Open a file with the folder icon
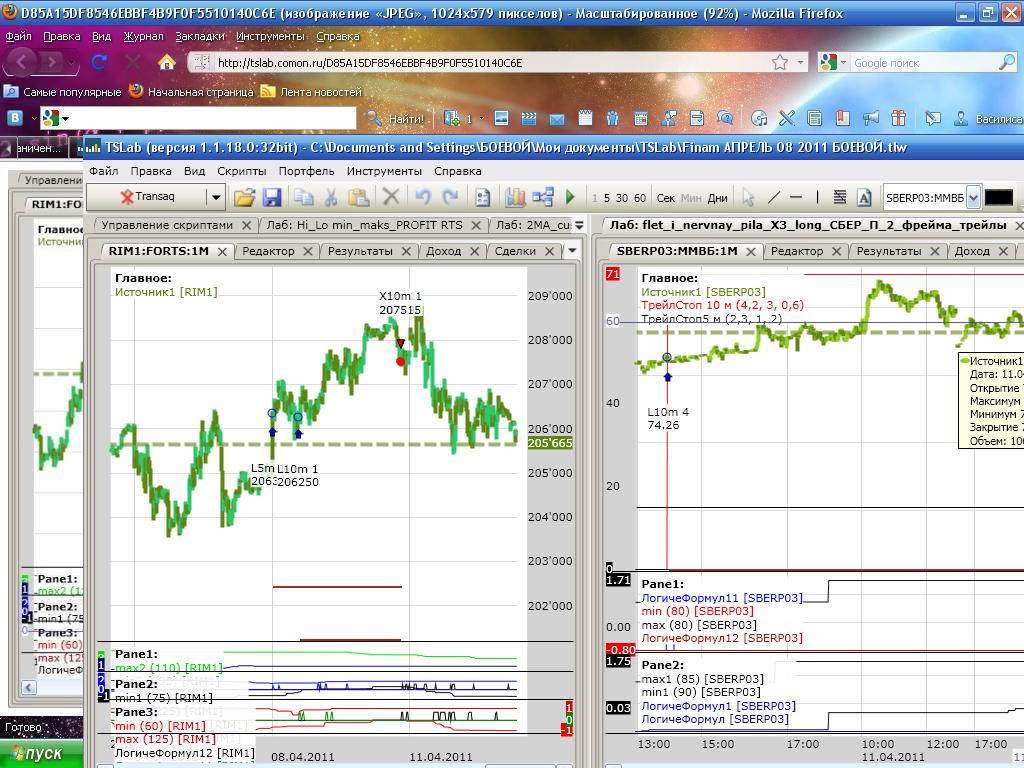 (245, 197)
